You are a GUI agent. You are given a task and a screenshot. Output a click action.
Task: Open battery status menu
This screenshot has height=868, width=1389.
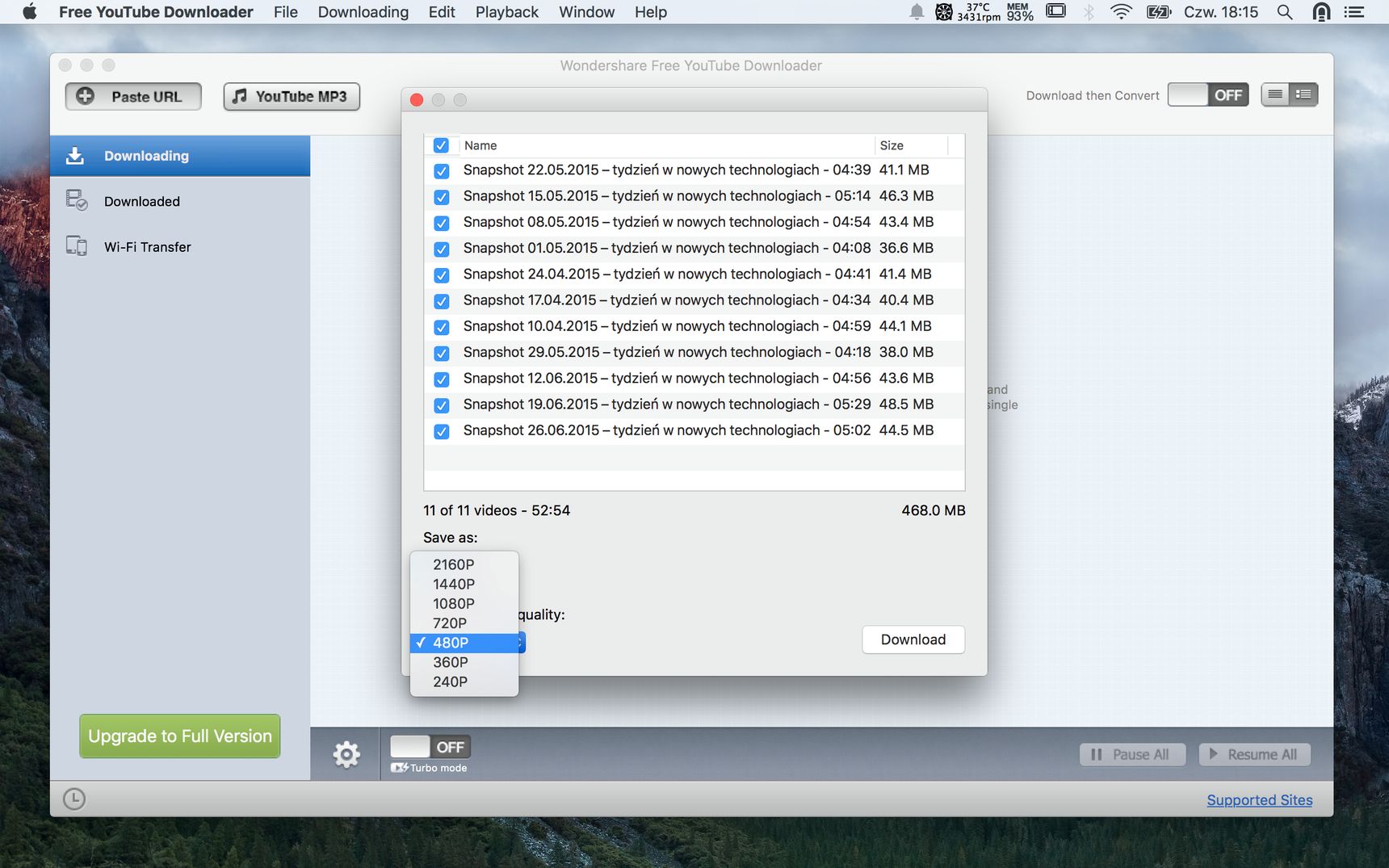(x=1159, y=12)
